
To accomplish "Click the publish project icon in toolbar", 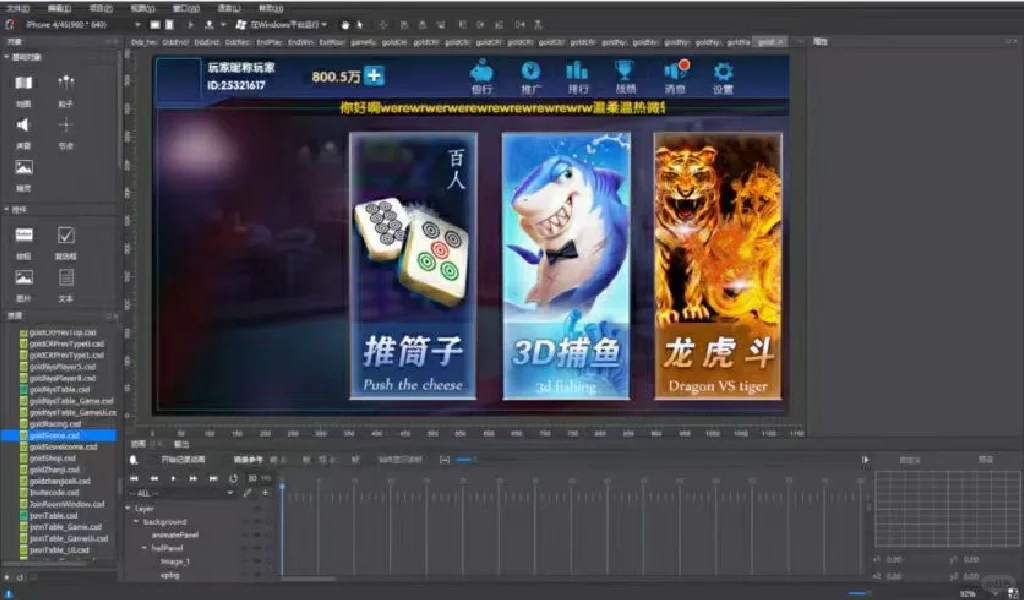I will click(x=209, y=25).
